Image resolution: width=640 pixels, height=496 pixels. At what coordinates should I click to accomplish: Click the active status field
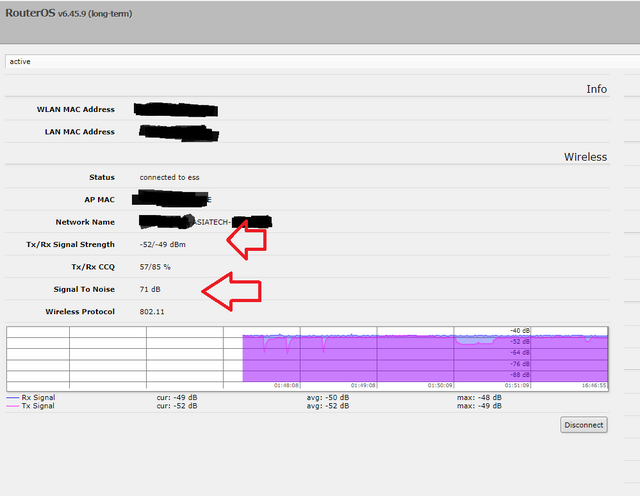[320, 62]
